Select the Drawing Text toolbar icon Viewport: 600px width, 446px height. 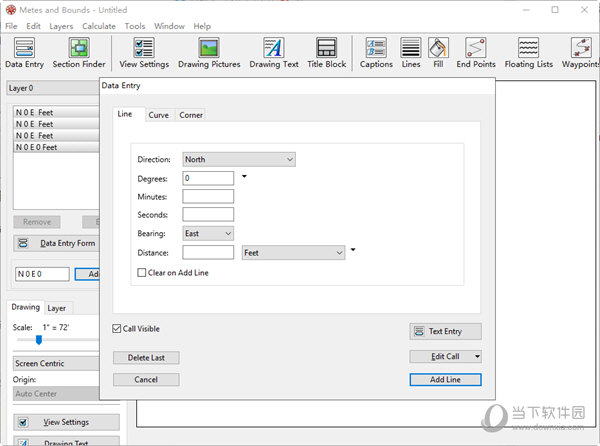coord(274,53)
